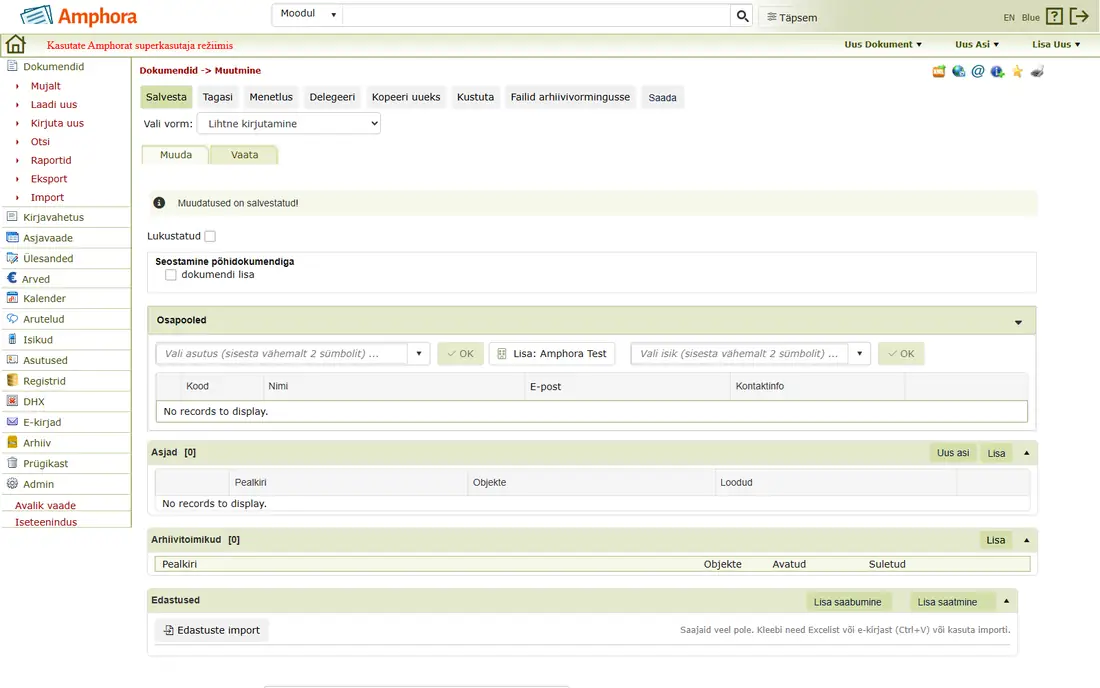1100x688 pixels.
Task: Click the printer icon
Action: (1037, 72)
